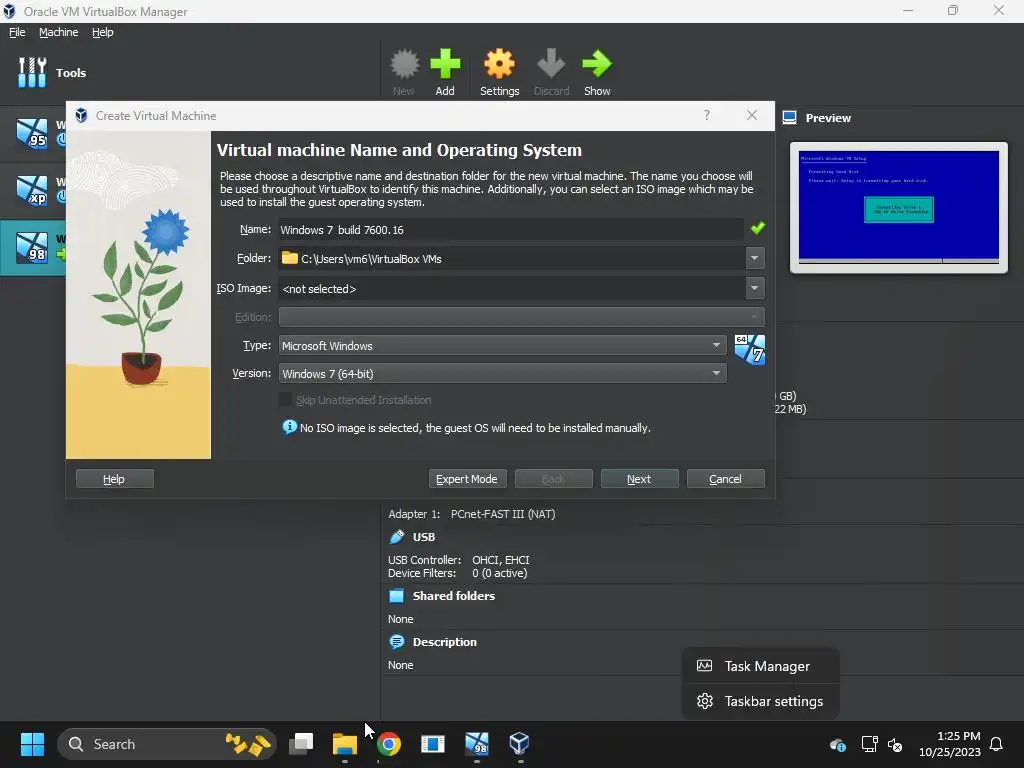Click the green name validation checkmark
Screen dimensions: 1024x768
click(x=758, y=229)
